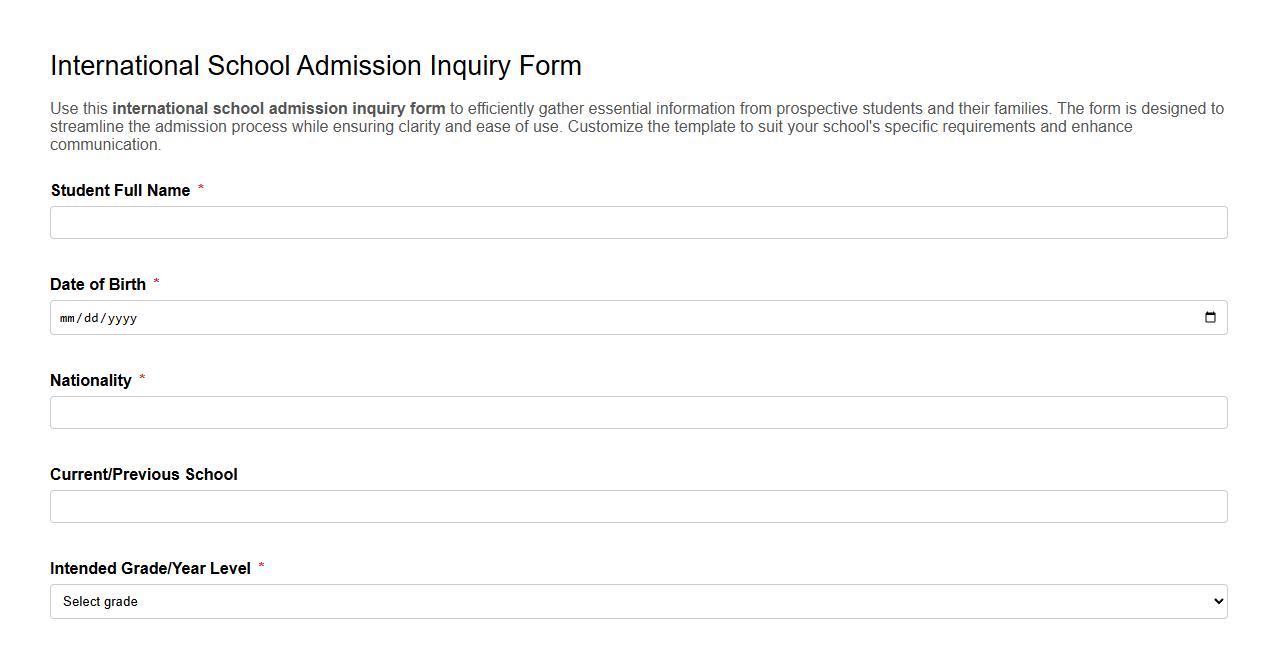Click the Date of Birth label
Image resolution: width=1278 pixels, height=650 pixels.
click(x=98, y=284)
